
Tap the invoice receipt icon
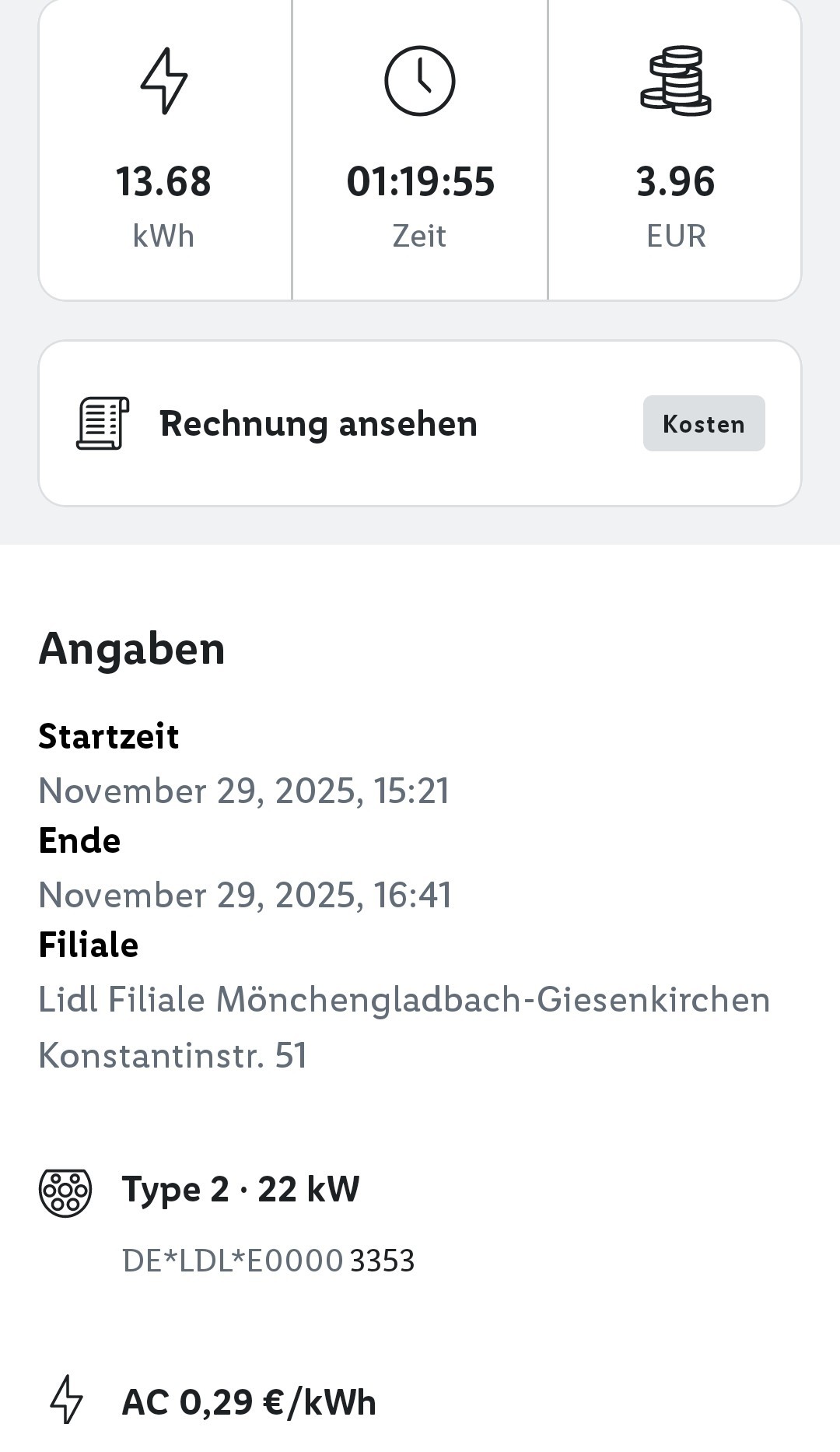coord(103,423)
